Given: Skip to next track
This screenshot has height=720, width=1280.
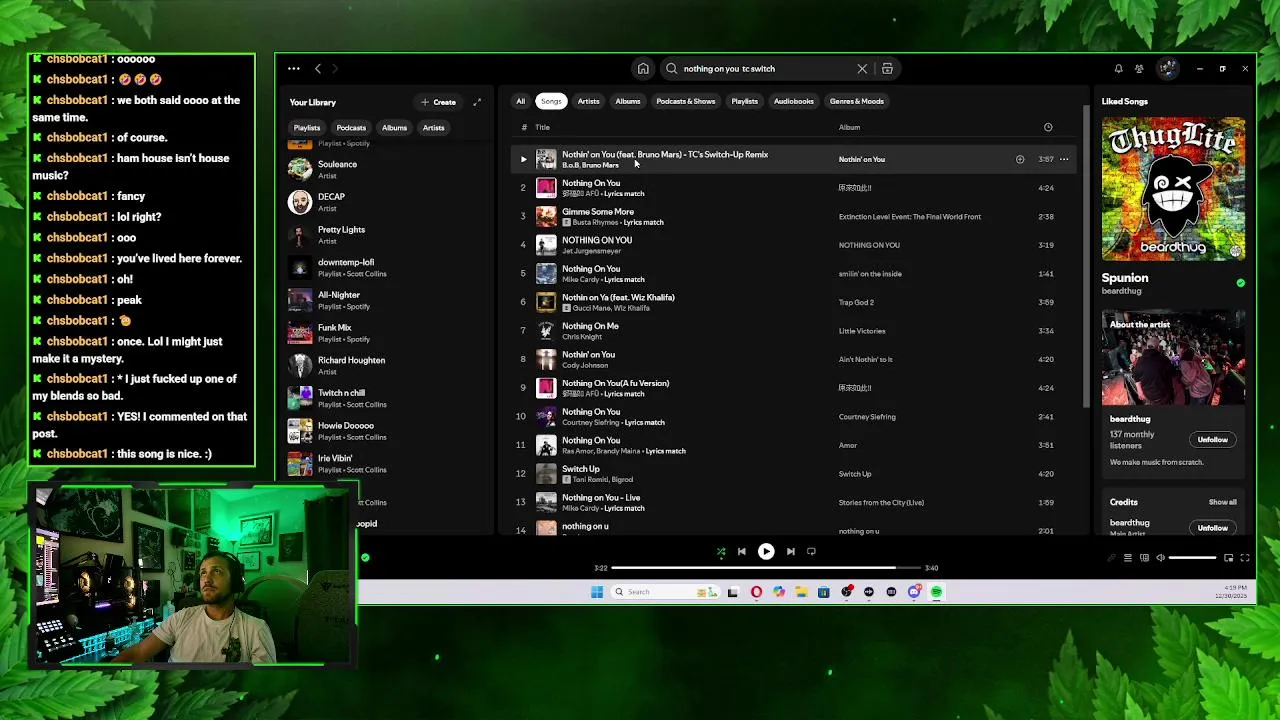Looking at the screenshot, I should [x=790, y=551].
